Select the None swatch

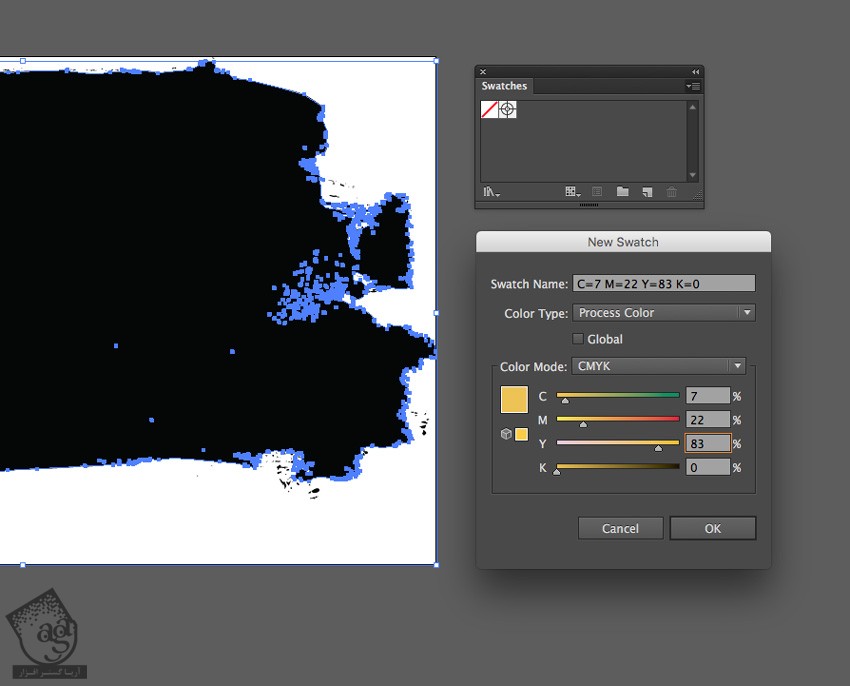[490, 110]
